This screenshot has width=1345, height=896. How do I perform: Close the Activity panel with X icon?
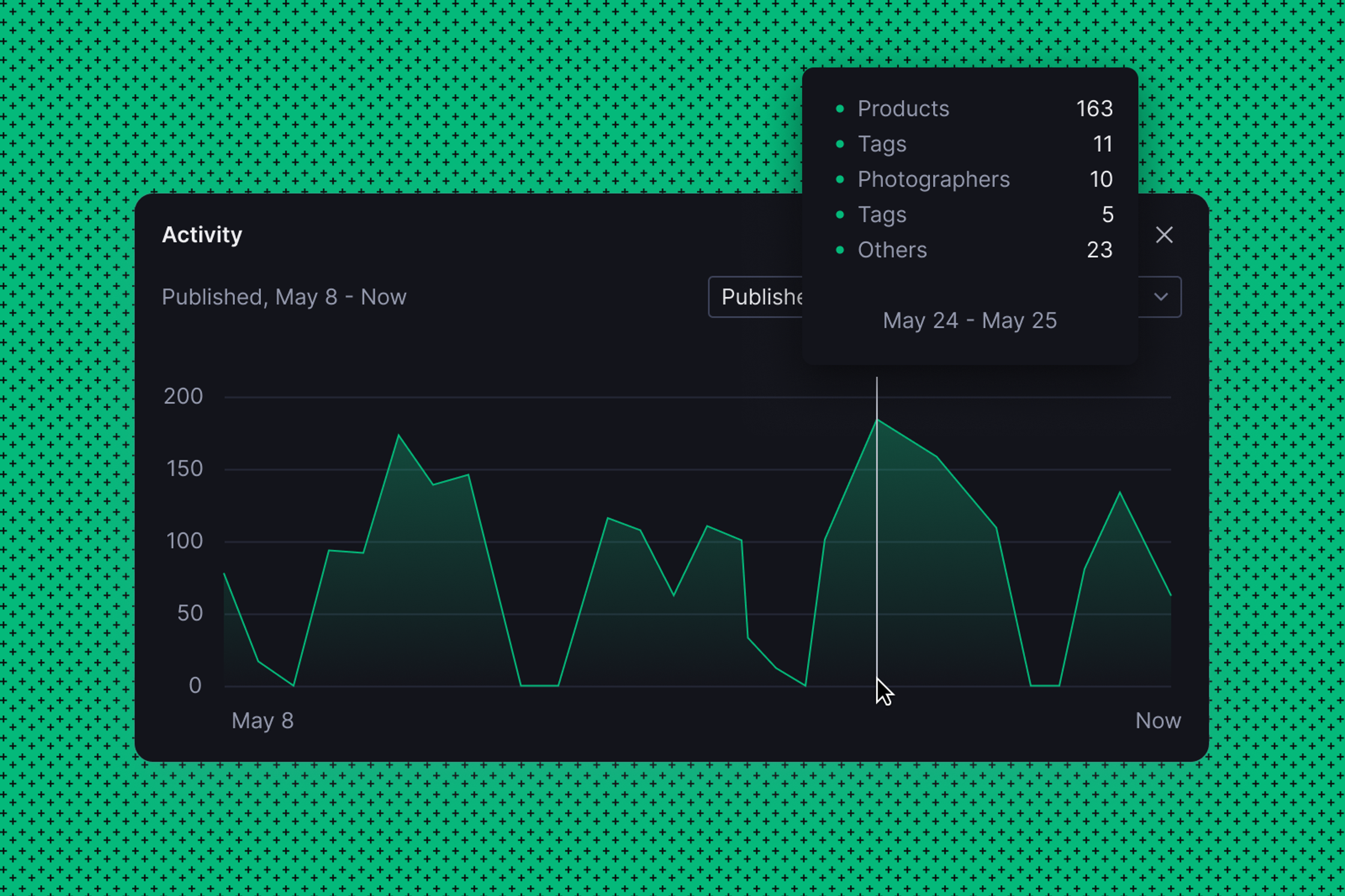(x=1164, y=235)
